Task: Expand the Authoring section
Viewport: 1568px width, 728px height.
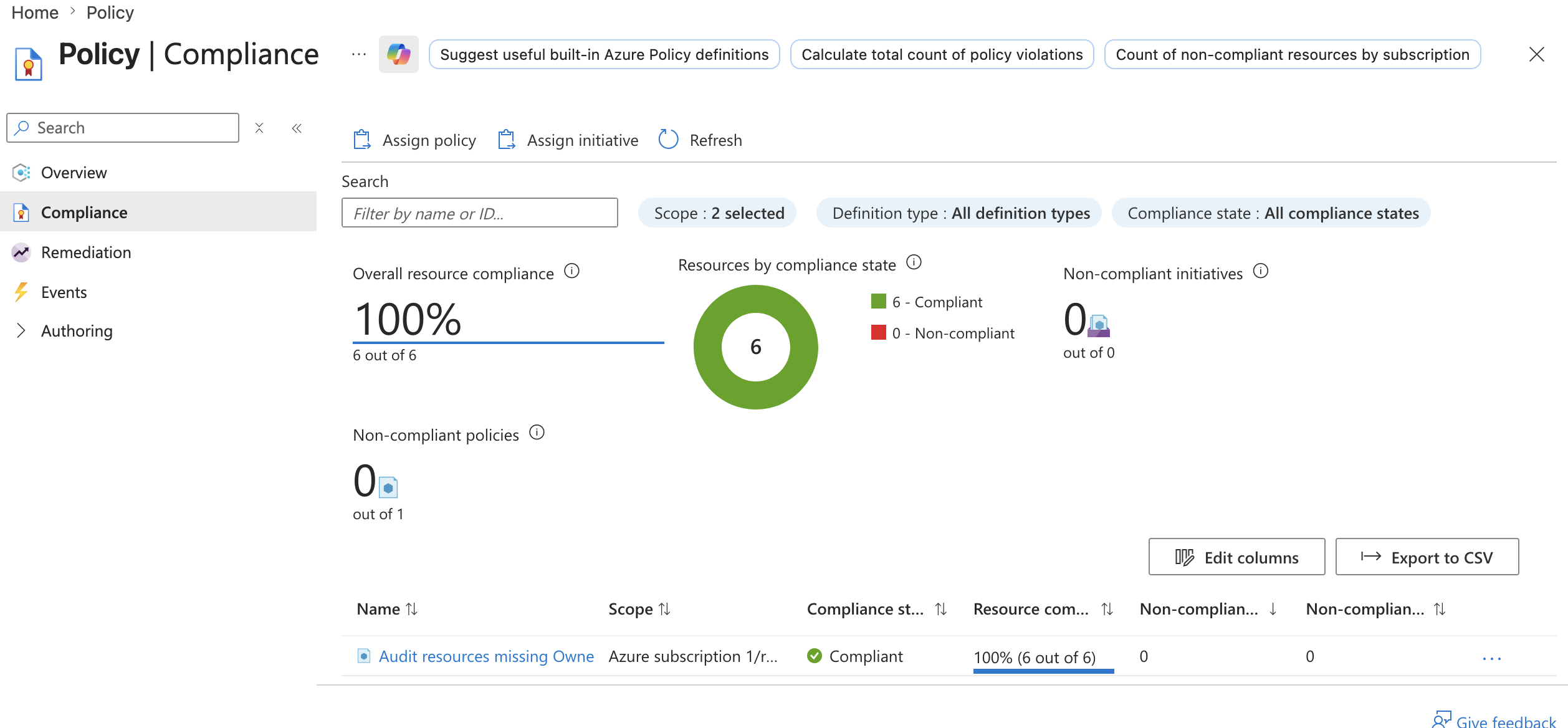Action: point(21,330)
